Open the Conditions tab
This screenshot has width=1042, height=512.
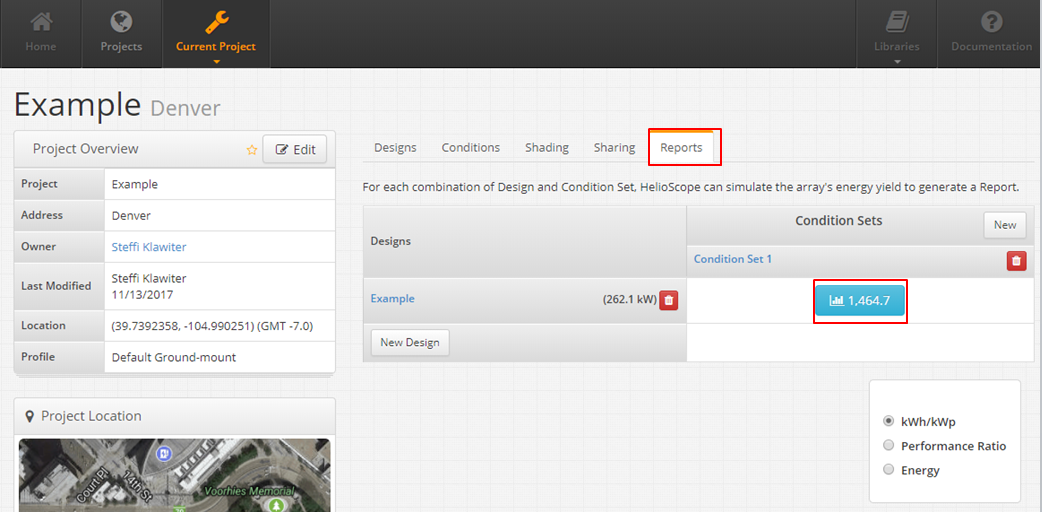coord(470,148)
